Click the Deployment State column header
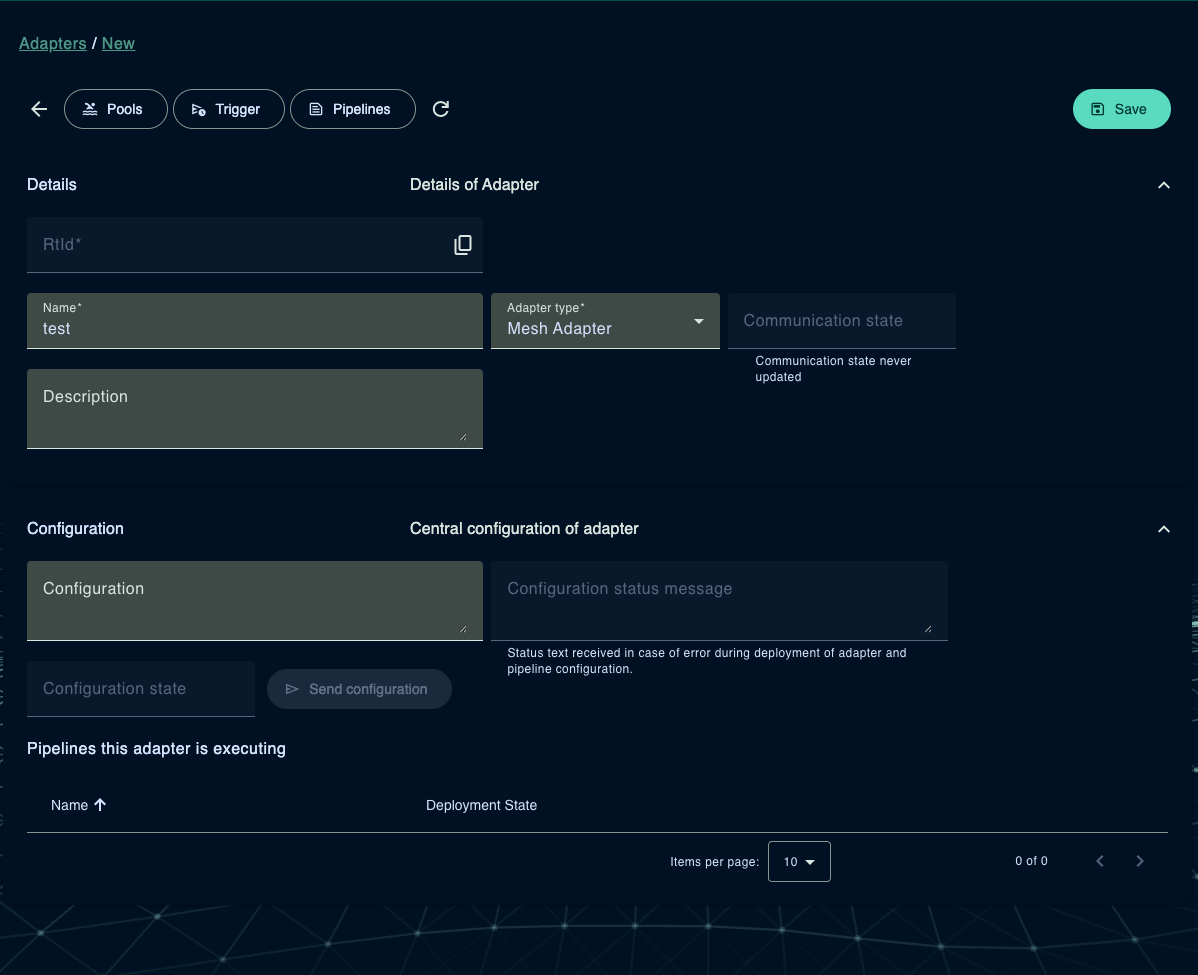This screenshot has height=975, width=1198. 481,805
